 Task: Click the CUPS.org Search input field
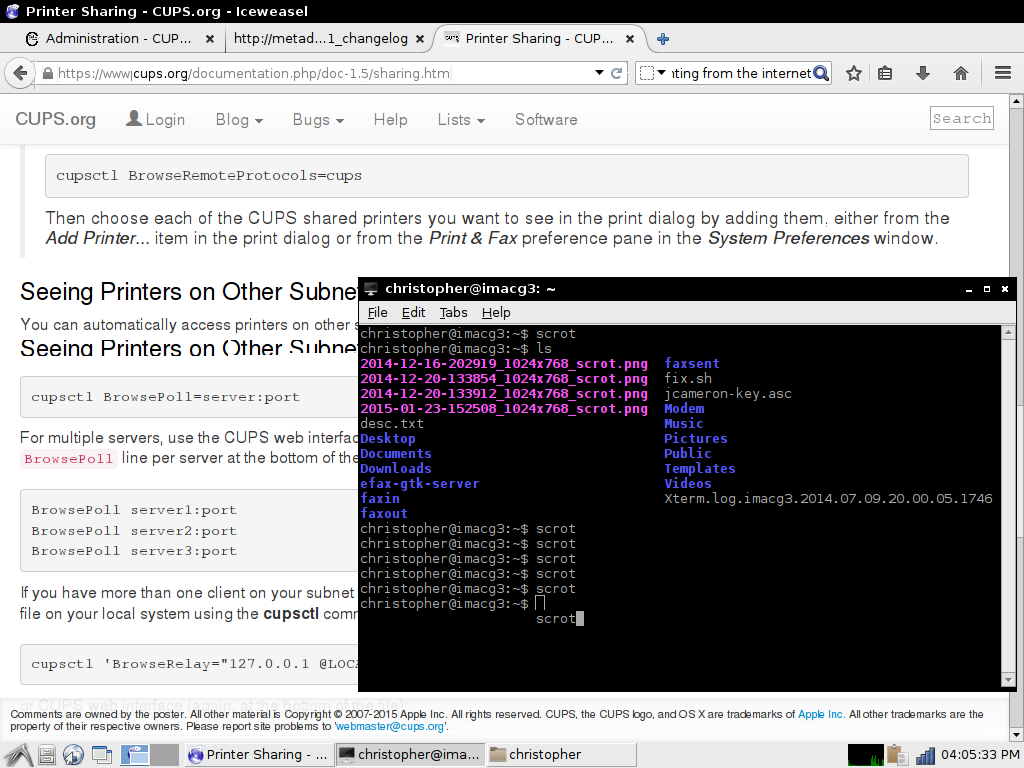coord(961,118)
